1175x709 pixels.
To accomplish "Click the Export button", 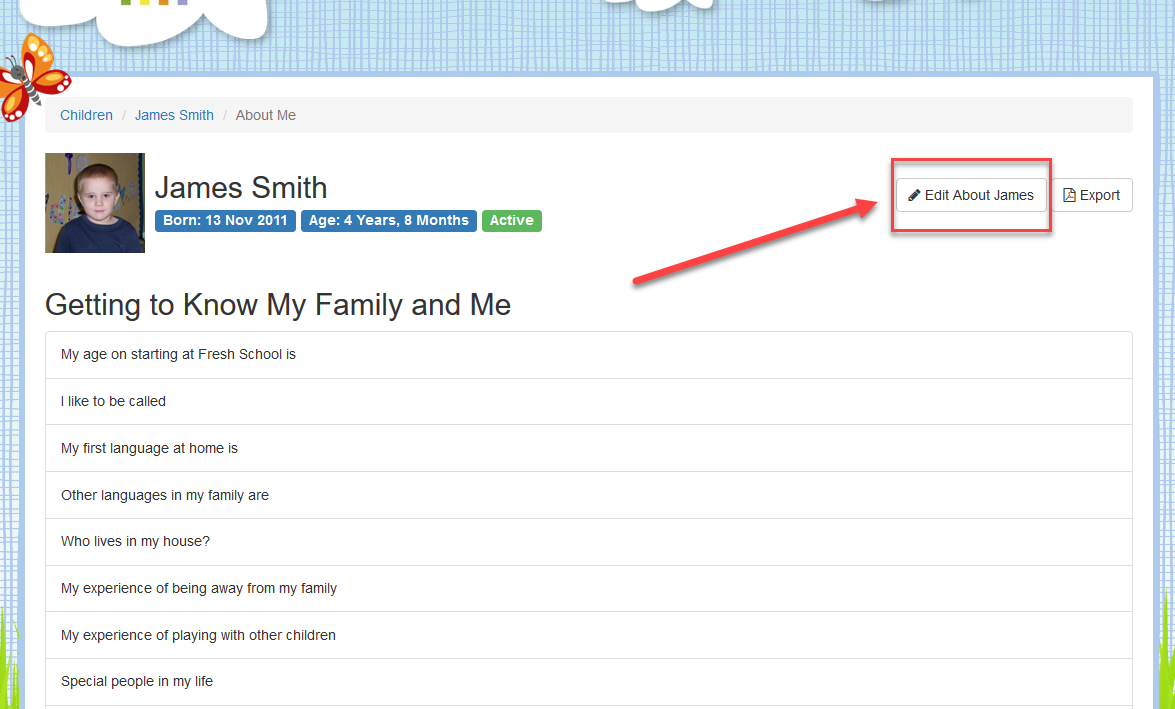I will (x=1092, y=195).
